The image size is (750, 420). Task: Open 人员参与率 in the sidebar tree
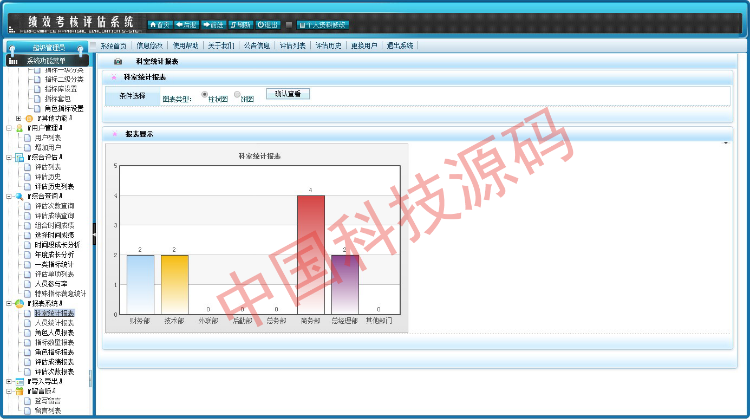[51, 284]
